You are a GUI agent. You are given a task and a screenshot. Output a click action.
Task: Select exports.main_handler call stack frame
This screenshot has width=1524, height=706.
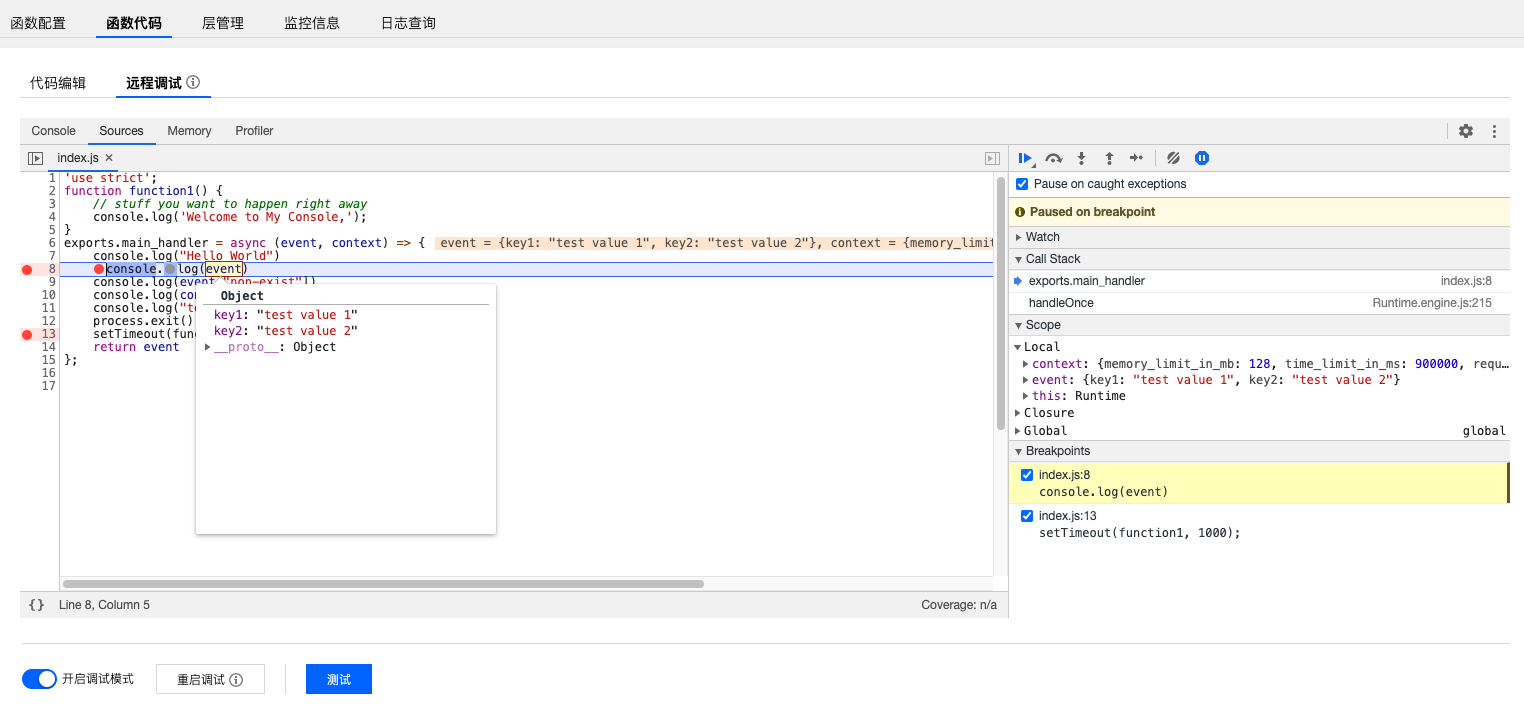[x=1259, y=281]
